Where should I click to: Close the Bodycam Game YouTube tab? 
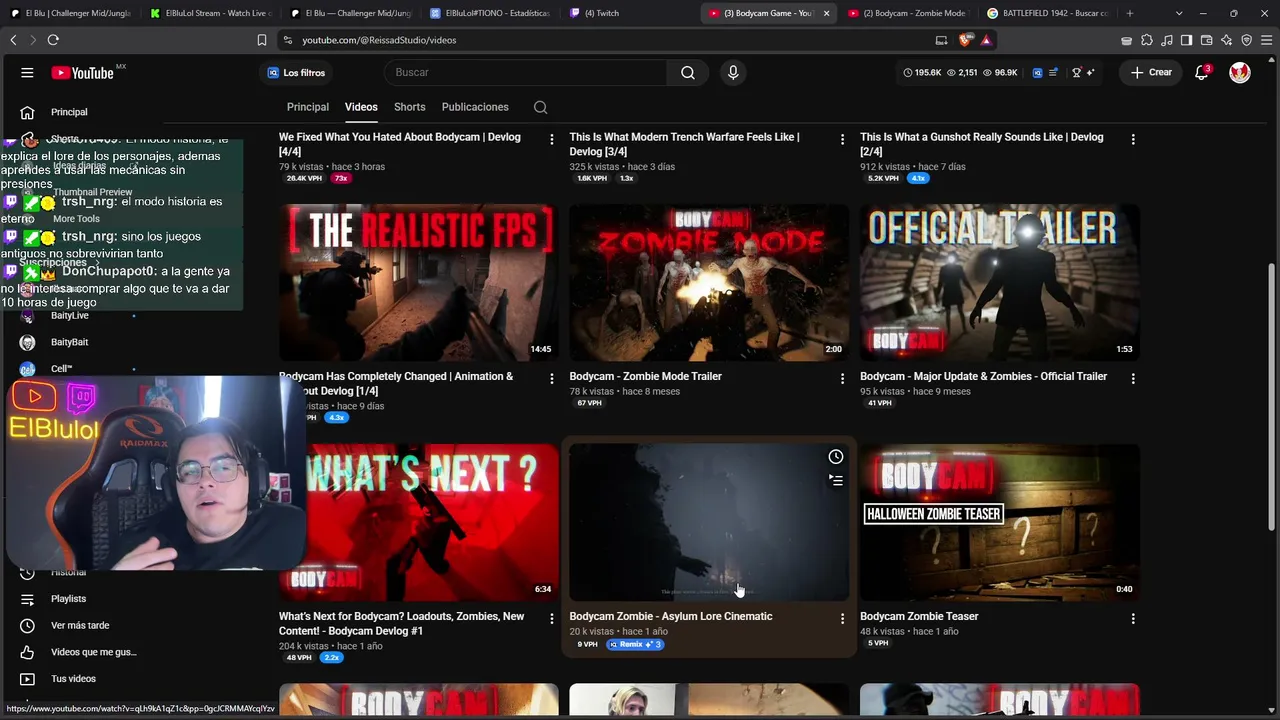pyautogui.click(x=826, y=13)
